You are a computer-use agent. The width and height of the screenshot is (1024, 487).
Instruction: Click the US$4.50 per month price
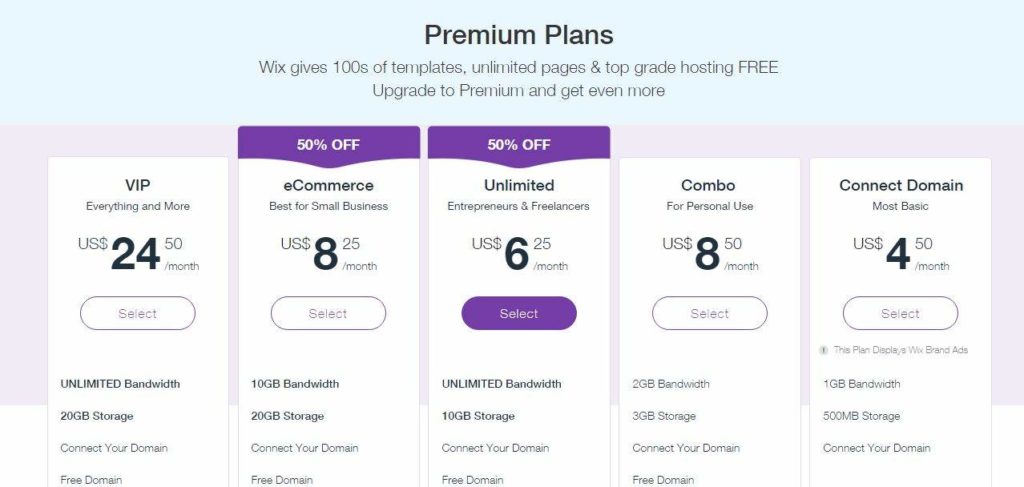[x=900, y=254]
